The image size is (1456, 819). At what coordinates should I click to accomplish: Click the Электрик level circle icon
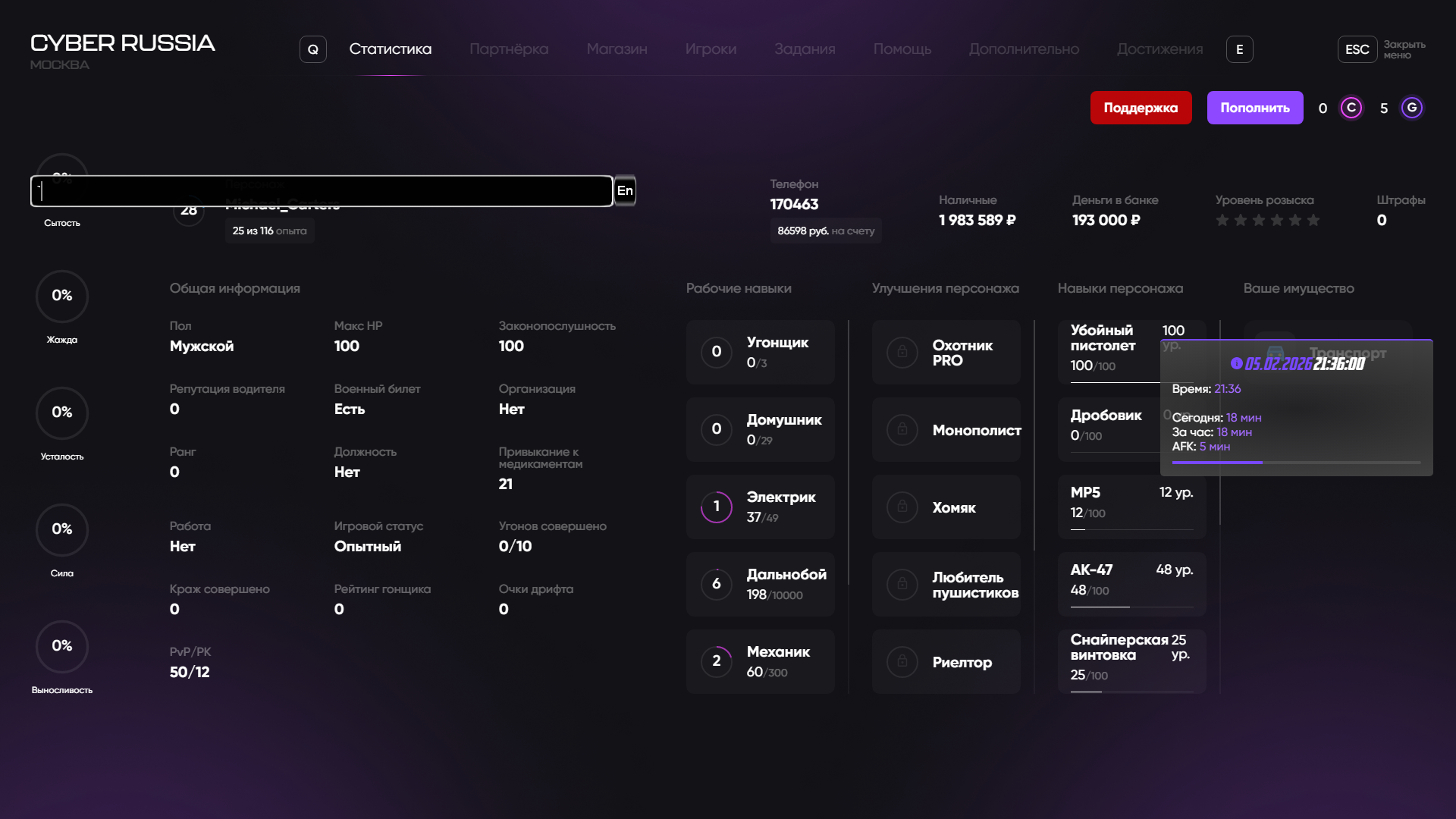(x=716, y=507)
